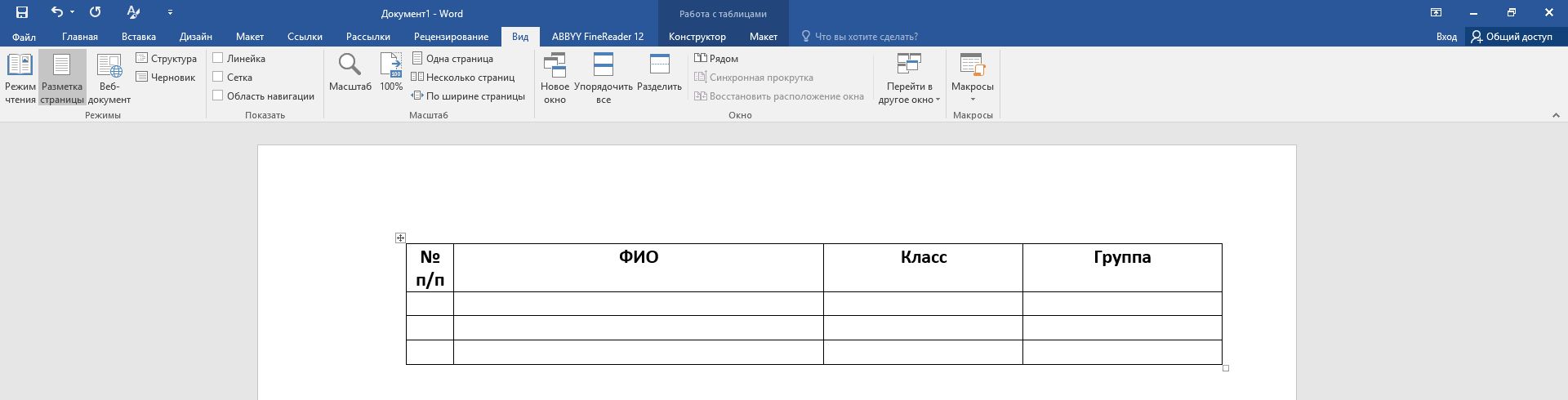Select Режим чтения view mode
This screenshot has width=1568, height=400.
pos(20,79)
